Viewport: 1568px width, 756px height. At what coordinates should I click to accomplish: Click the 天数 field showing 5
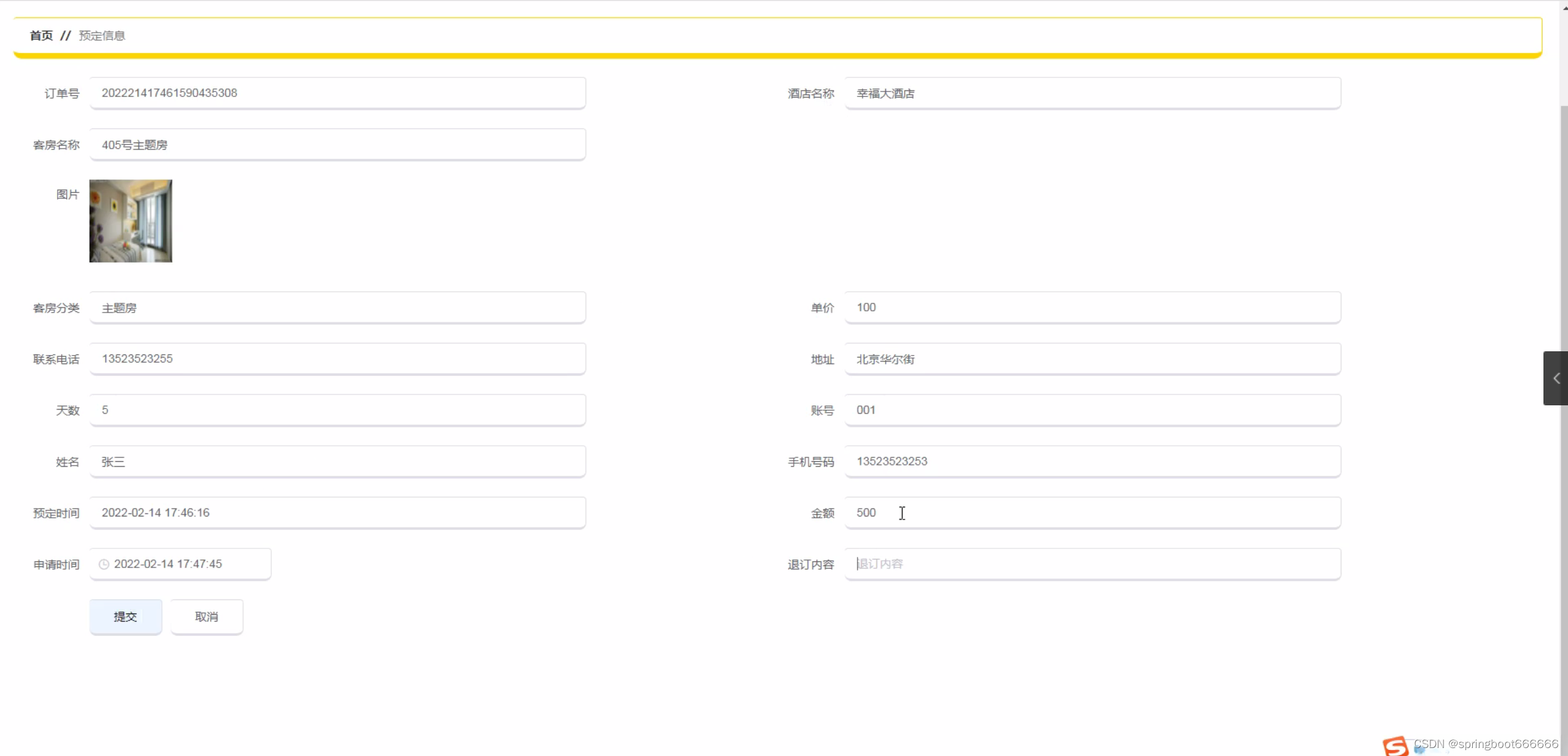point(337,410)
